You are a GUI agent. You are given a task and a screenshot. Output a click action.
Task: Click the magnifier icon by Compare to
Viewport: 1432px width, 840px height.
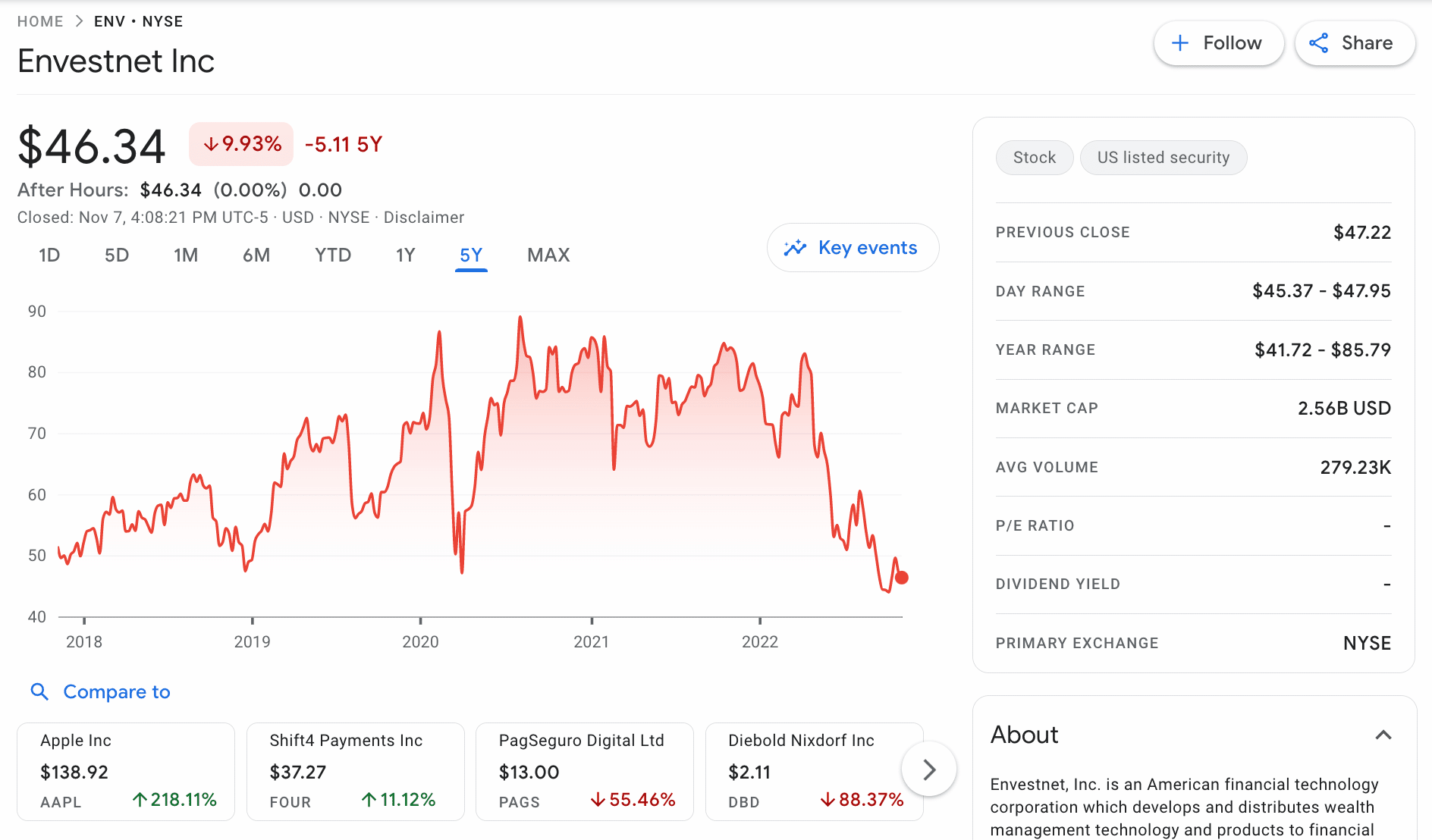[39, 691]
